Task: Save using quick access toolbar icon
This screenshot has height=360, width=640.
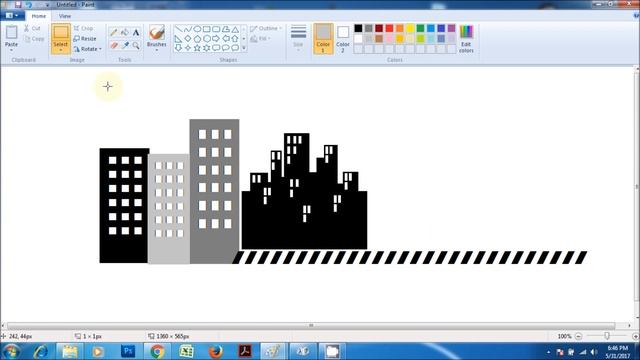Action: (x=18, y=5)
